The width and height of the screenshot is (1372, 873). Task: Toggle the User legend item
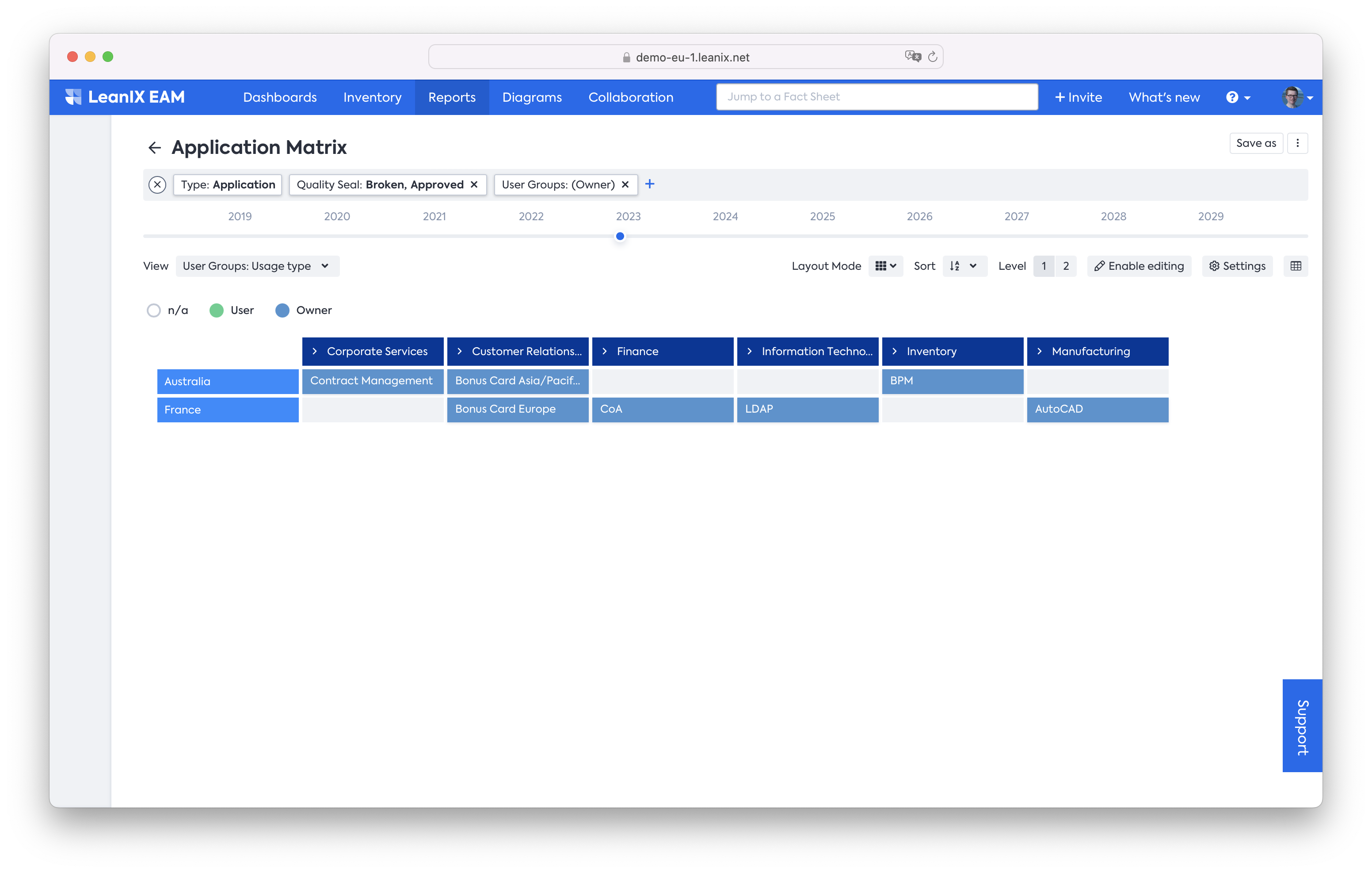(x=217, y=310)
